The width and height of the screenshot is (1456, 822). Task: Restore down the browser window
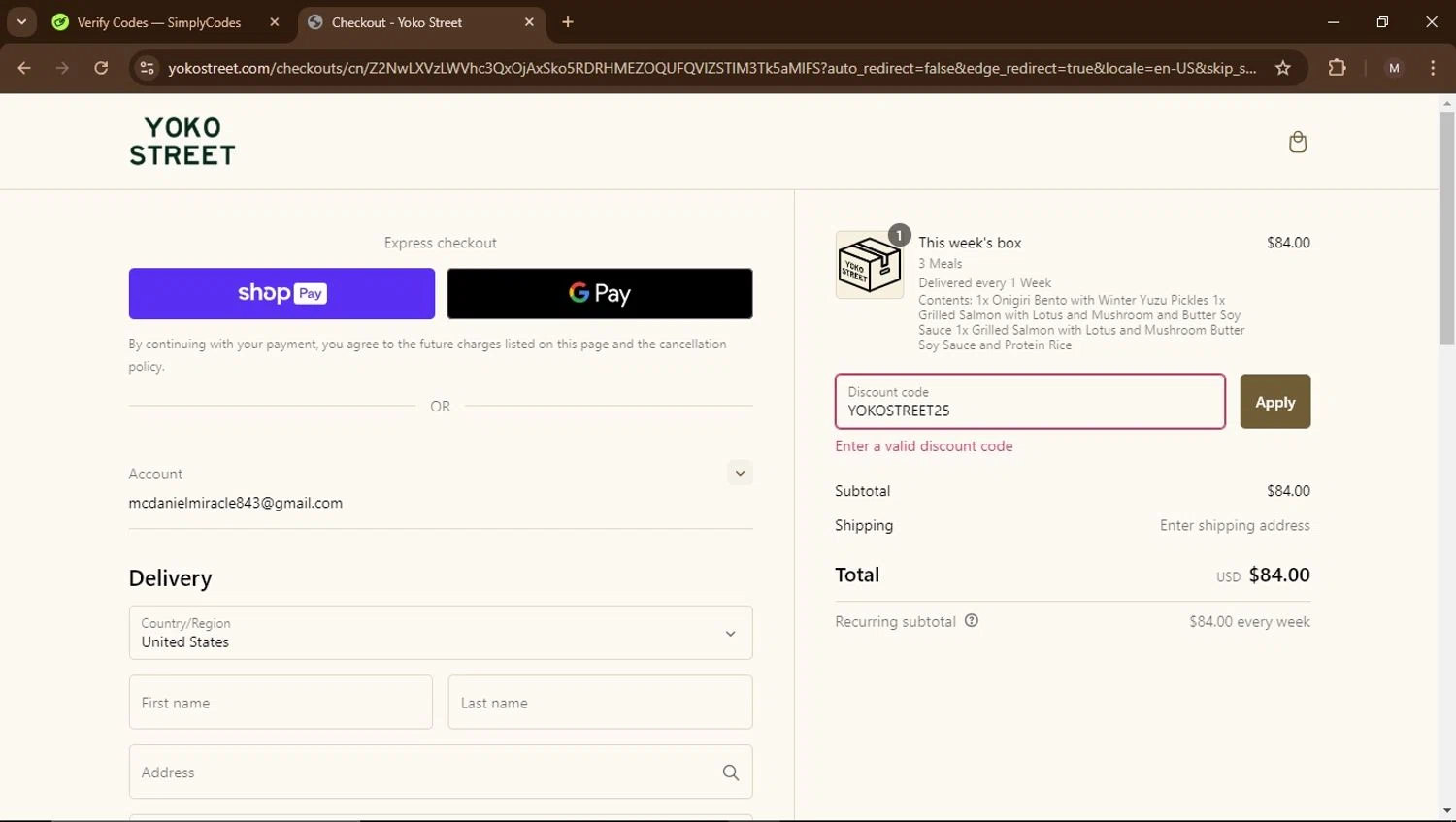[1382, 22]
